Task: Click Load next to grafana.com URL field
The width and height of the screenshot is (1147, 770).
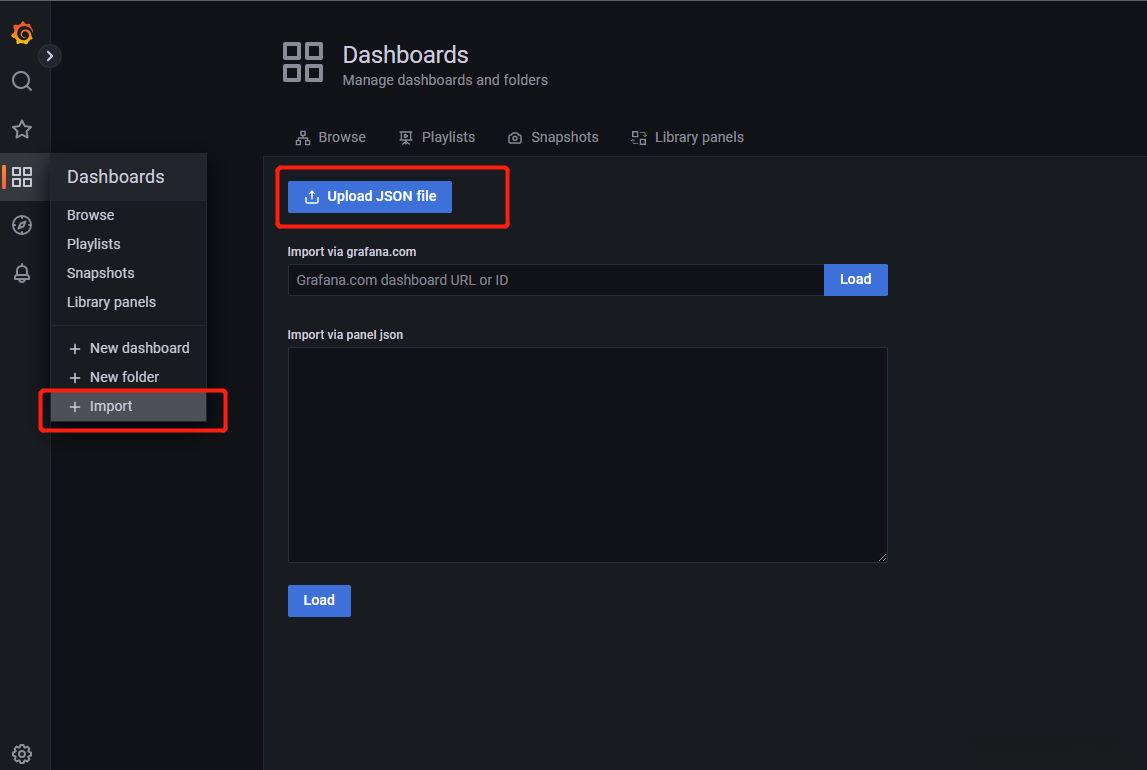Action: pos(855,280)
